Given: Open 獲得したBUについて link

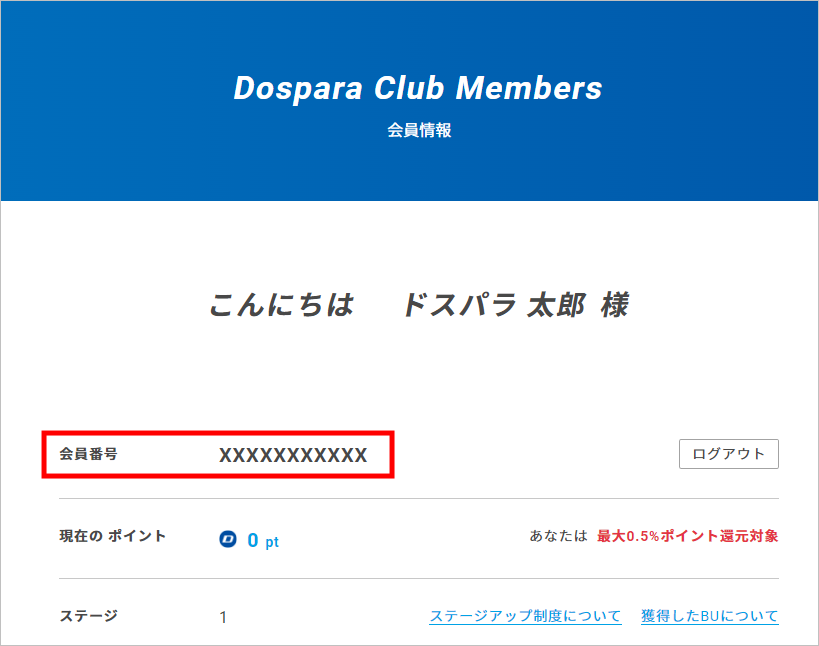Looking at the screenshot, I should coord(710,616).
